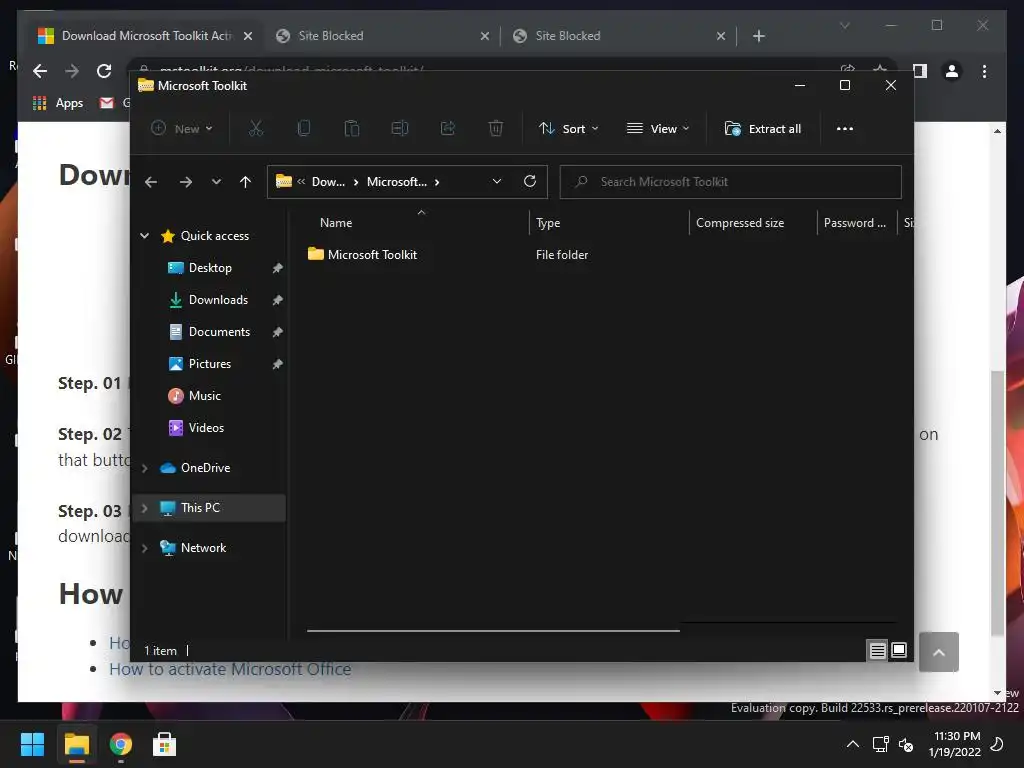
Task: Open Apps bookmark in Chrome
Action: 58,103
